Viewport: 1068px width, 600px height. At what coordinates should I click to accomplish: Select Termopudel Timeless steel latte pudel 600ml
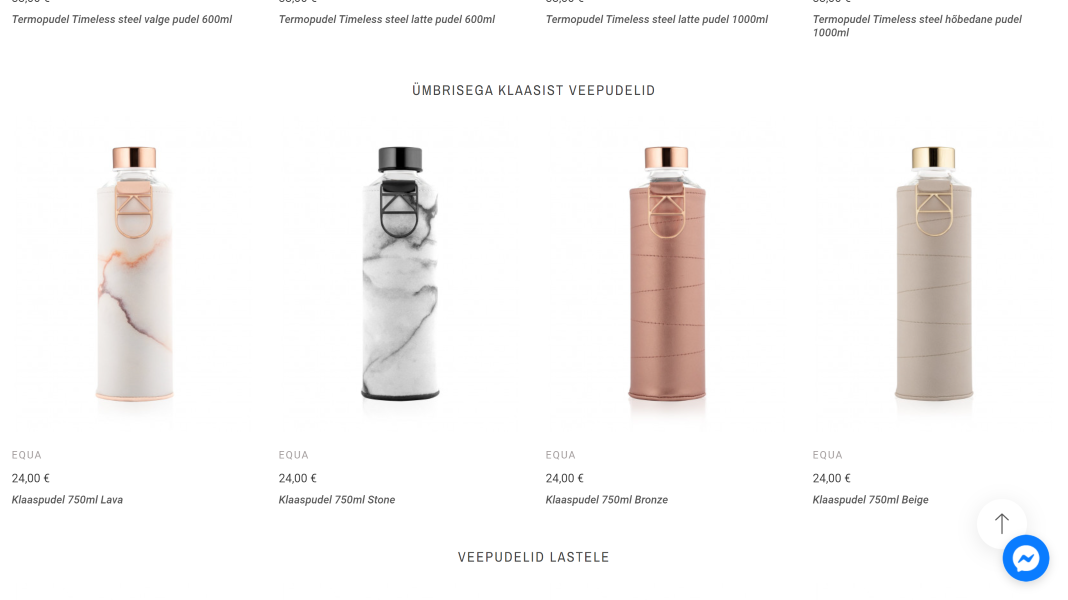386,20
